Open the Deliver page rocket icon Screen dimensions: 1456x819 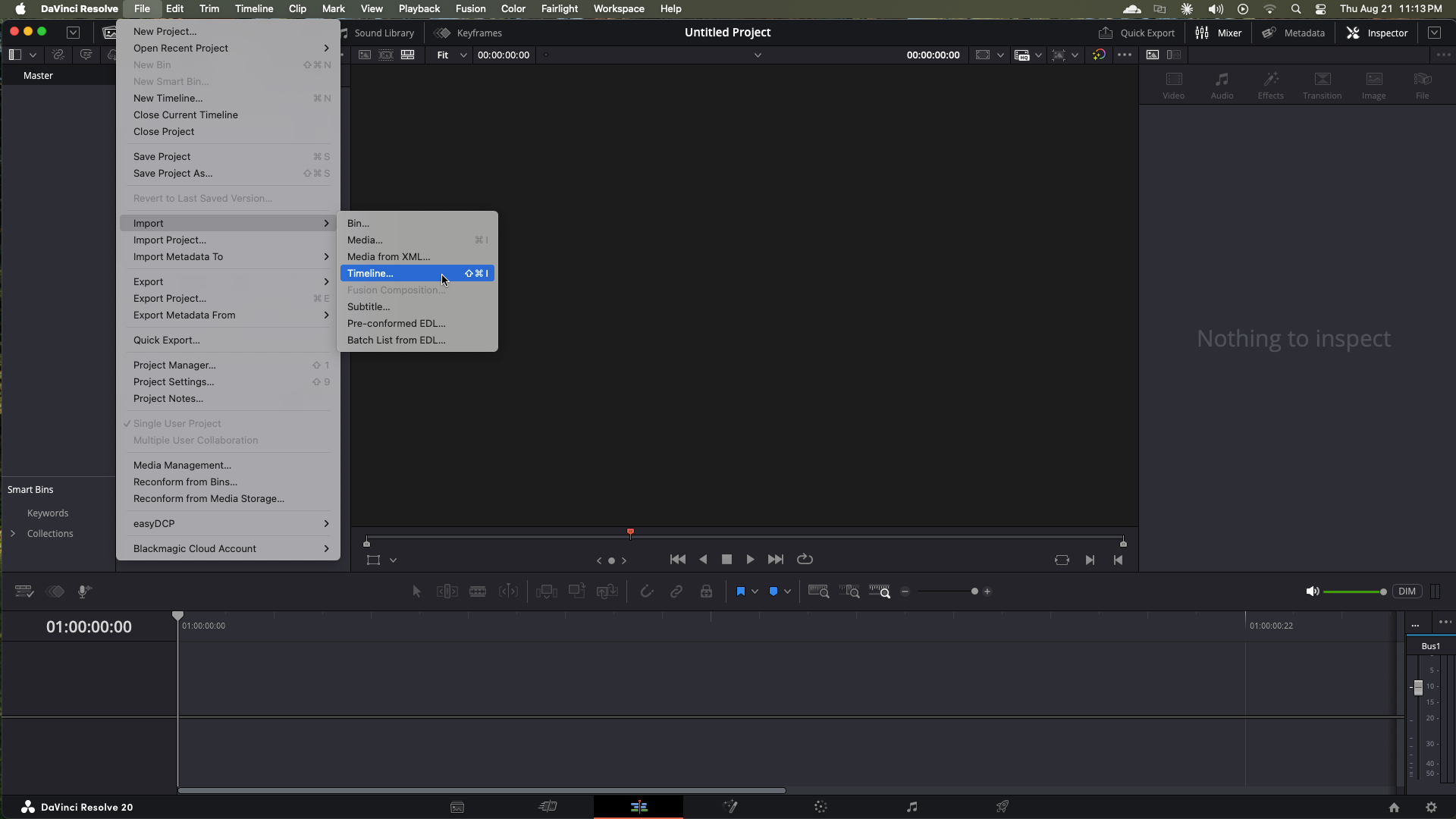[1003, 807]
